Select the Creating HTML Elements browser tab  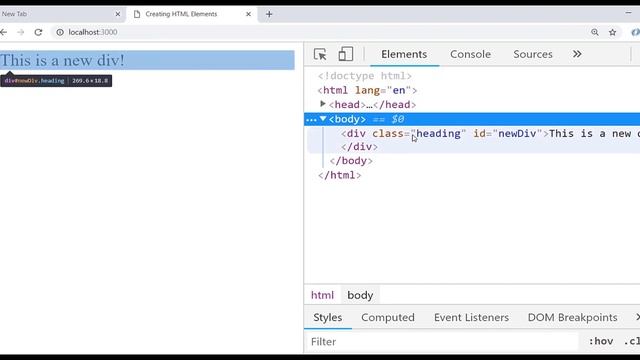tap(192, 14)
